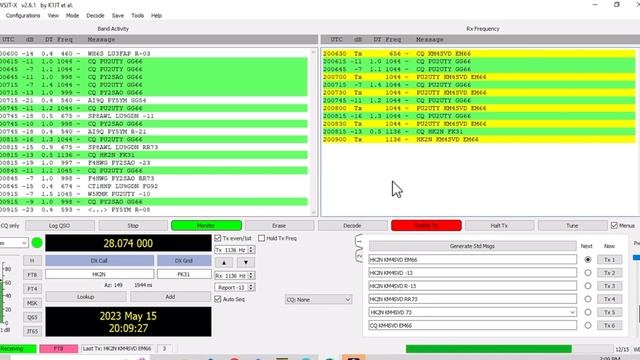Click the Tx 1 now button
The image size is (640, 360).
coord(609,260)
